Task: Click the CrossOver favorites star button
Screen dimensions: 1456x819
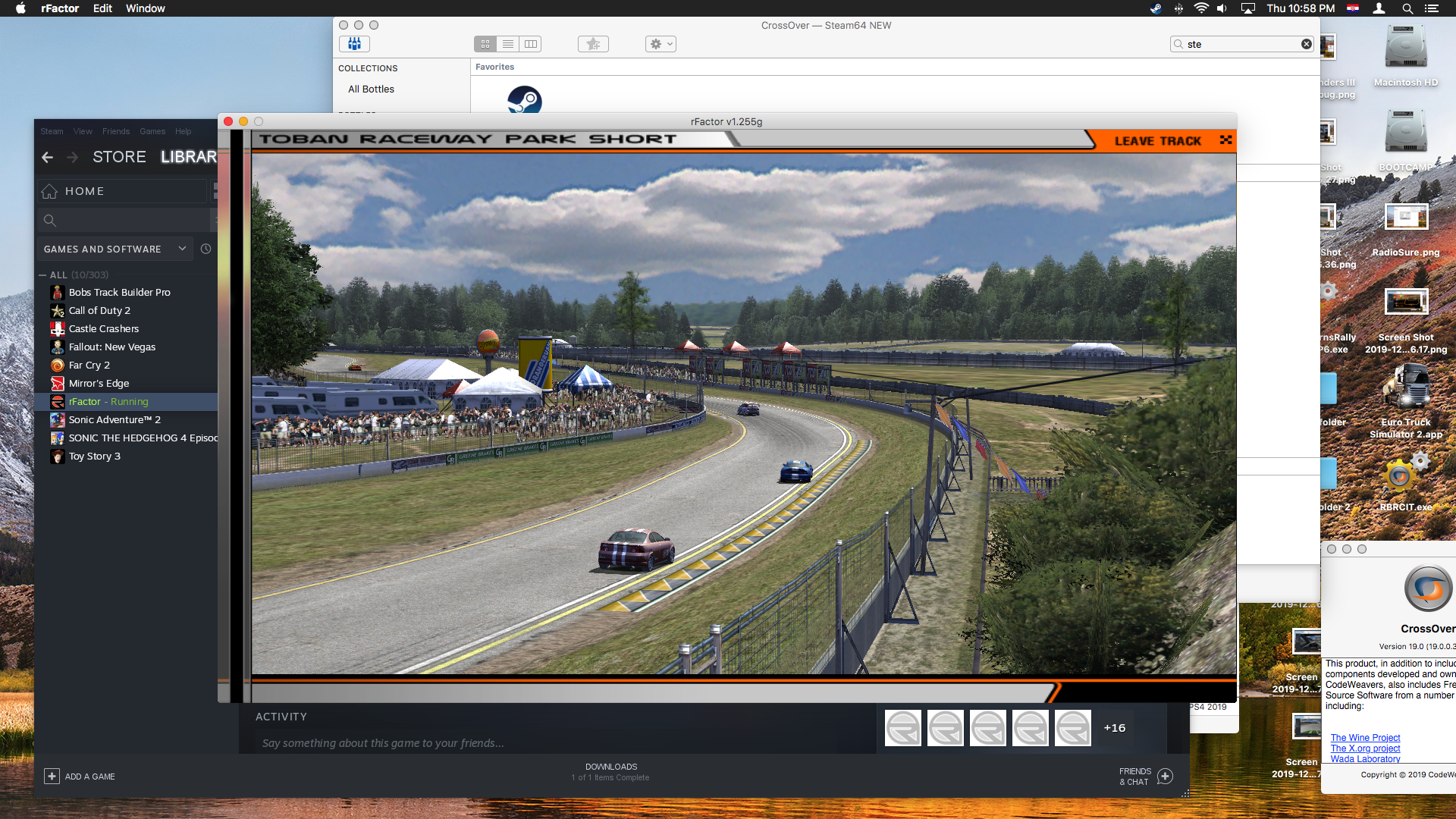Action: coord(593,44)
